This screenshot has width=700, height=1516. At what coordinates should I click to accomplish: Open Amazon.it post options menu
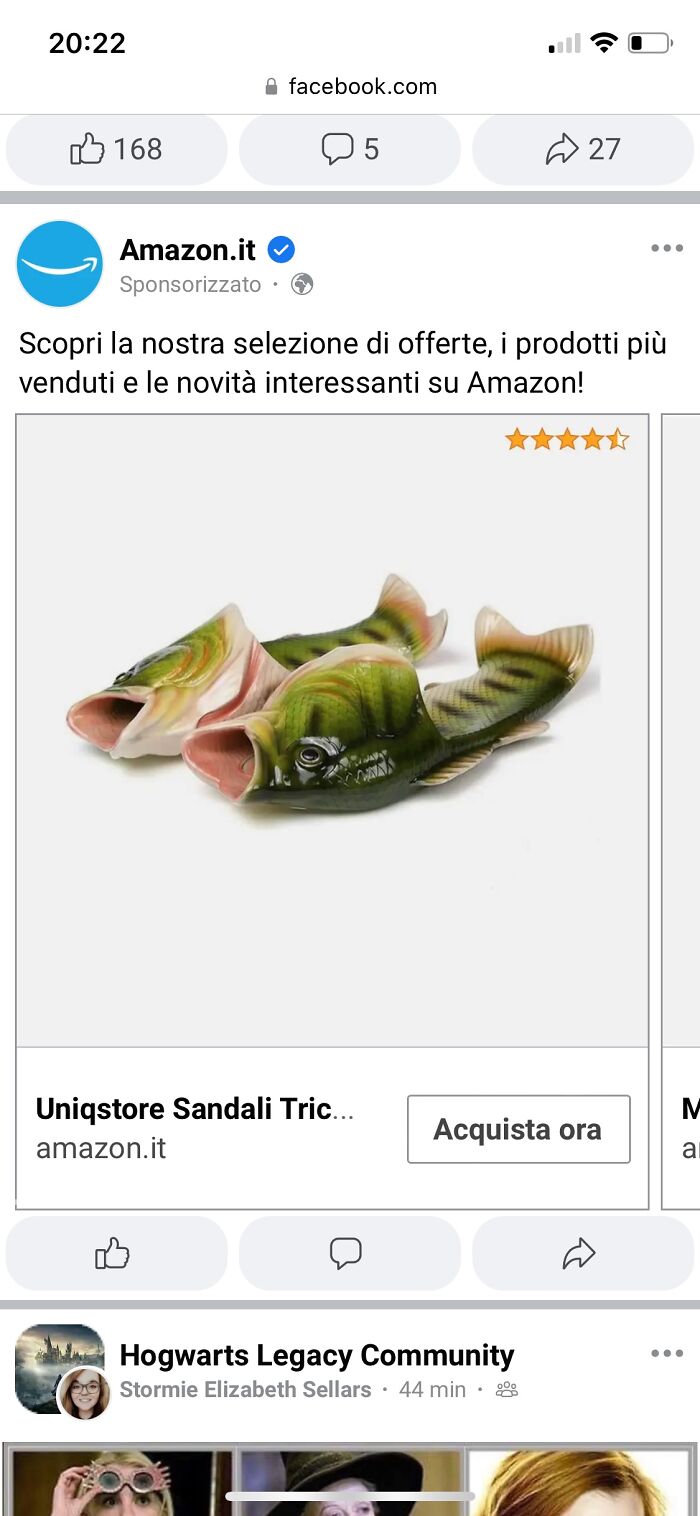click(666, 249)
